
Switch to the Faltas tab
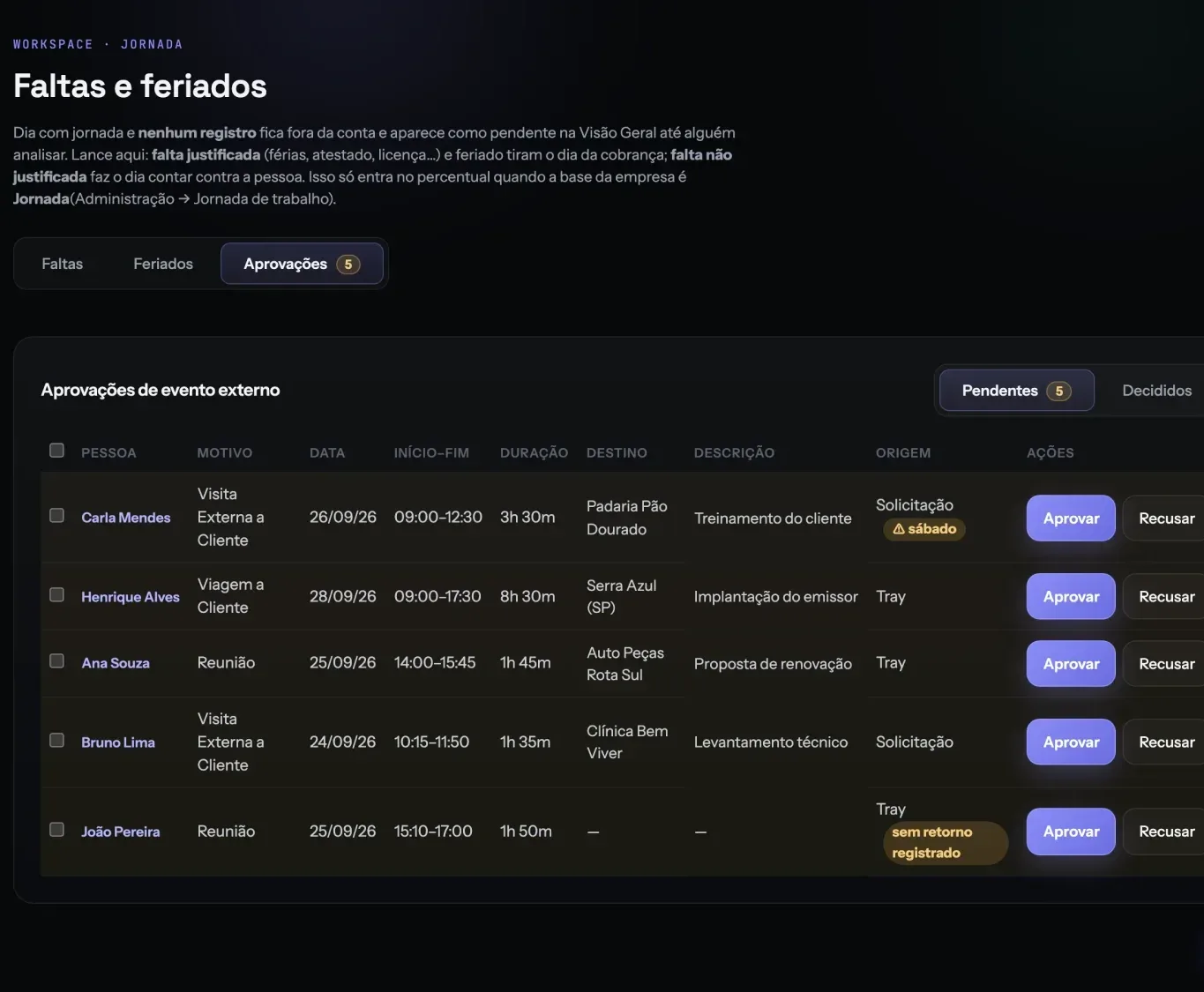[x=62, y=264]
